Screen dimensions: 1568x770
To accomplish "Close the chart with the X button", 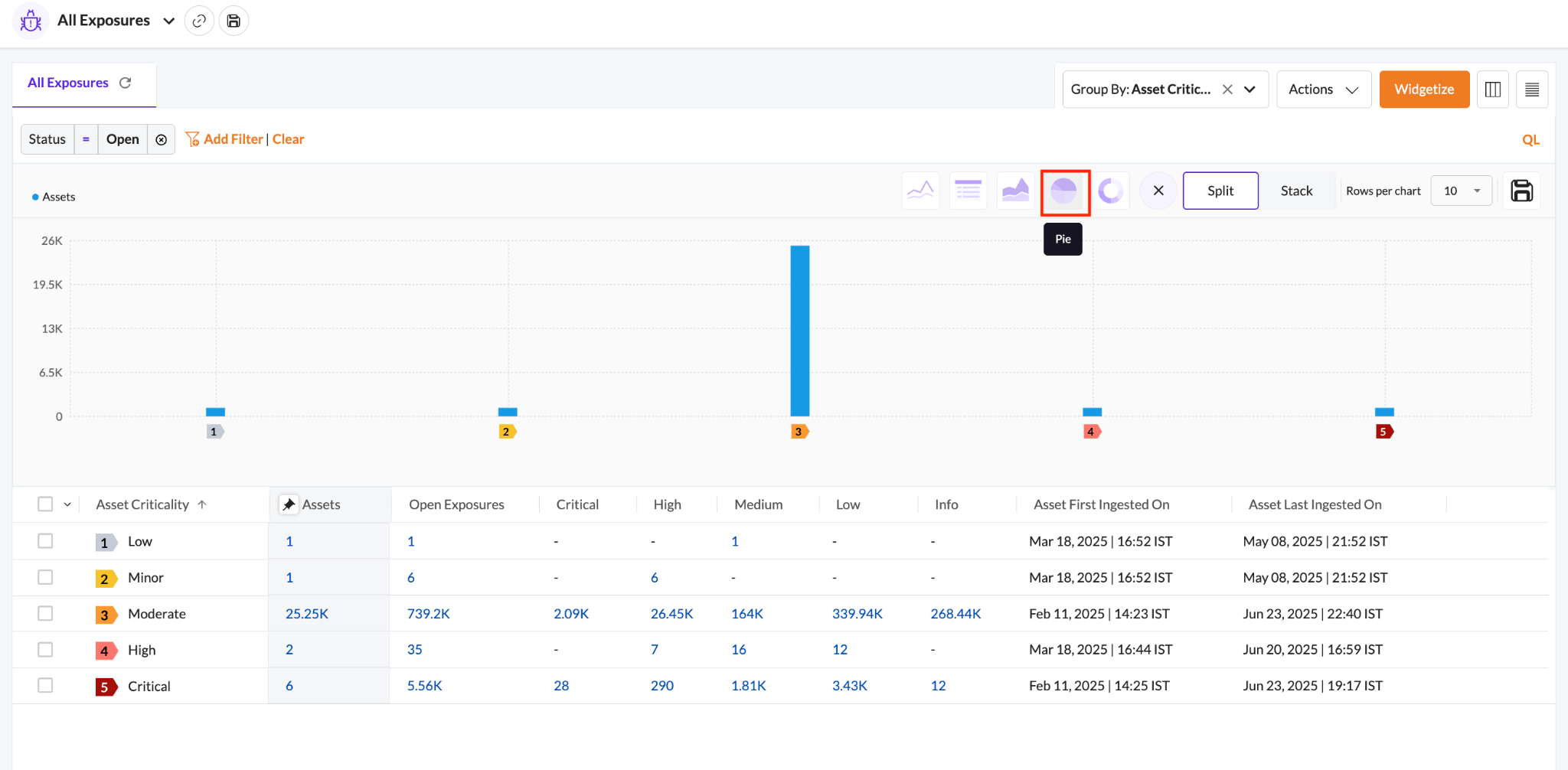I will click(1158, 191).
